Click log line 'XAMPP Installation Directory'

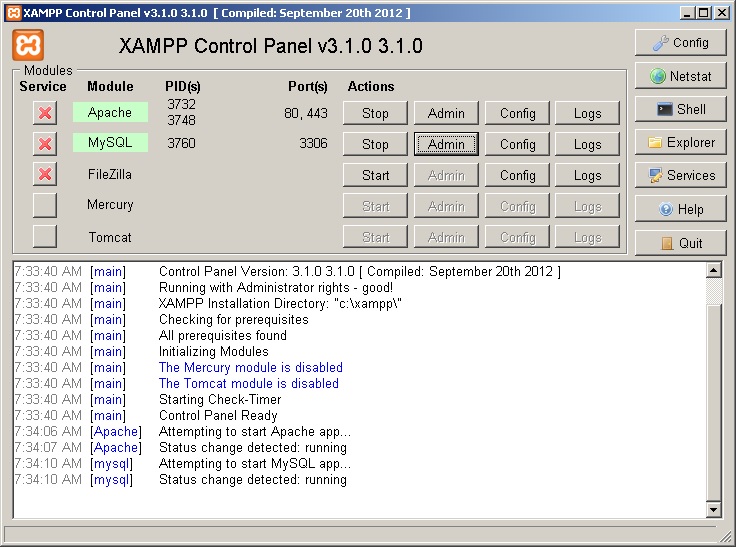(x=280, y=303)
